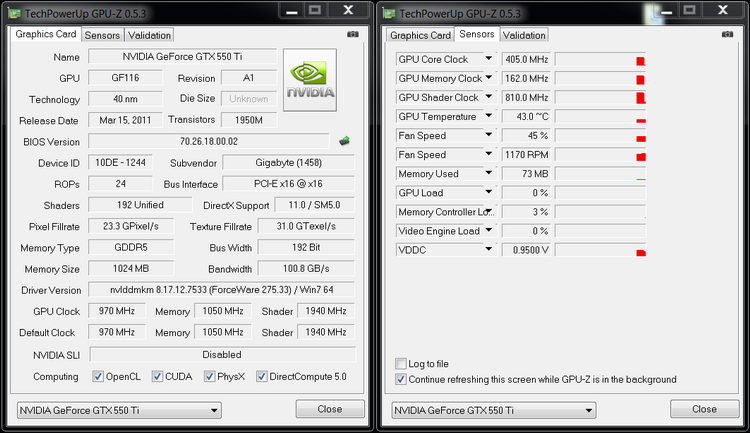
Task: Open Validation tab in right window
Action: click(x=524, y=35)
